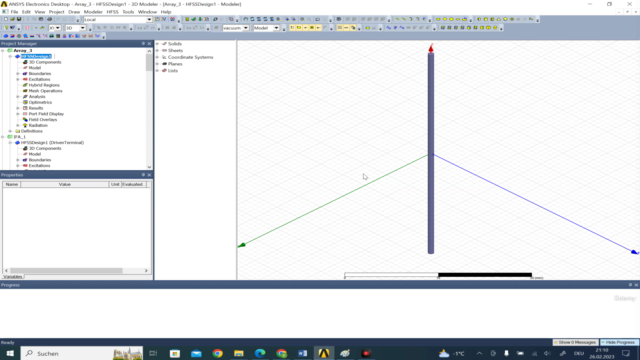Switch to the Variables tab
This screenshot has height=360, width=640.
click(x=13, y=277)
